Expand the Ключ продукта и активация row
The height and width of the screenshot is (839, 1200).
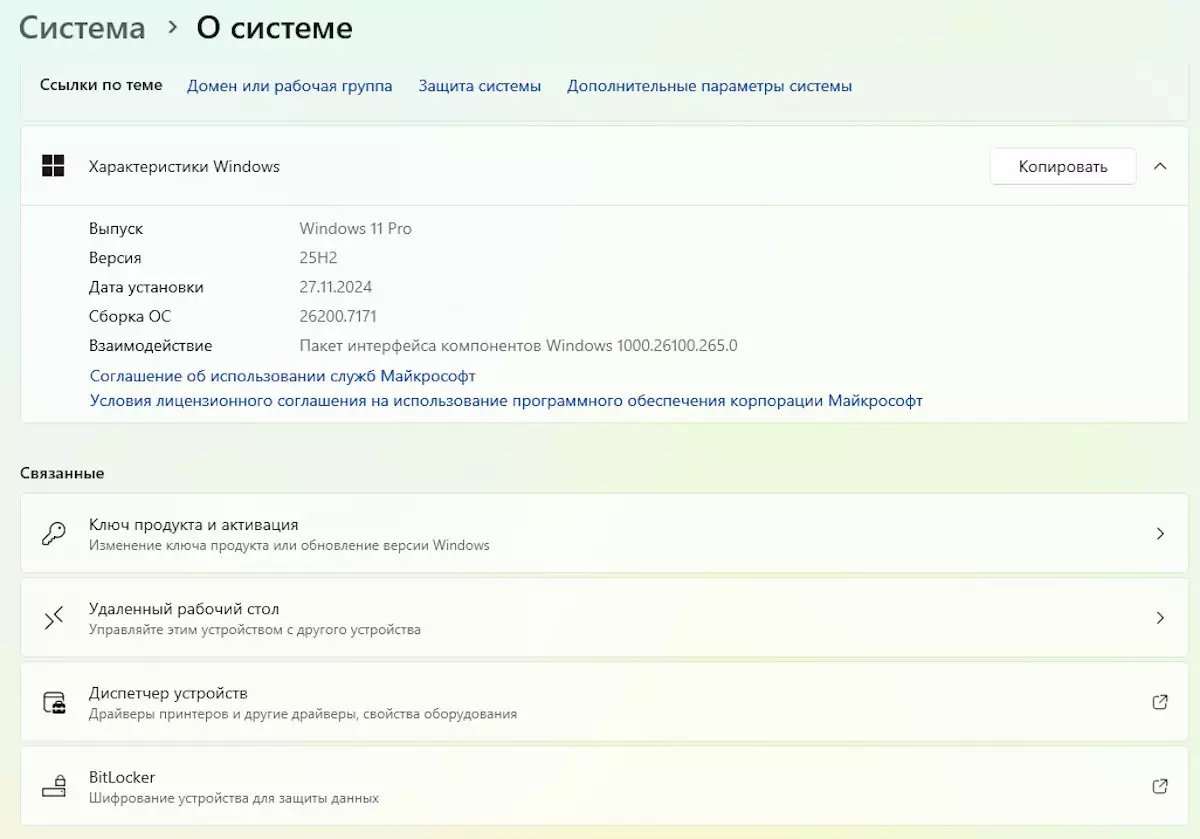pos(1160,533)
